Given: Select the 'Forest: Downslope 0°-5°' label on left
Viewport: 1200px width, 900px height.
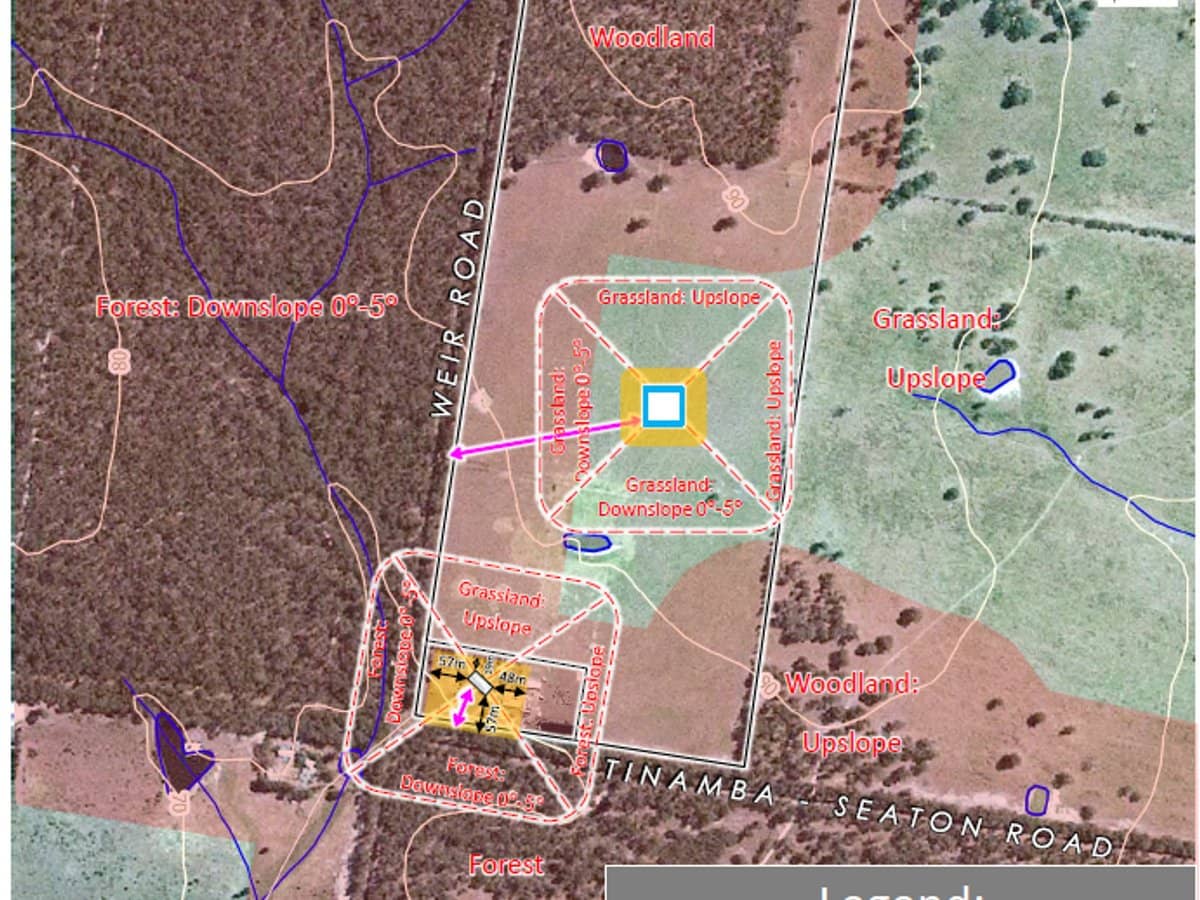Looking at the screenshot, I should point(247,306).
